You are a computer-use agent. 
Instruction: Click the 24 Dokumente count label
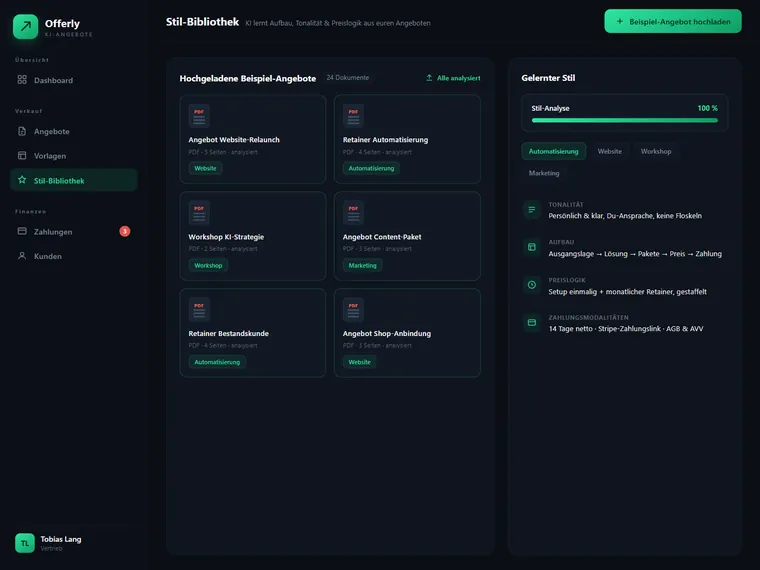tap(348, 78)
